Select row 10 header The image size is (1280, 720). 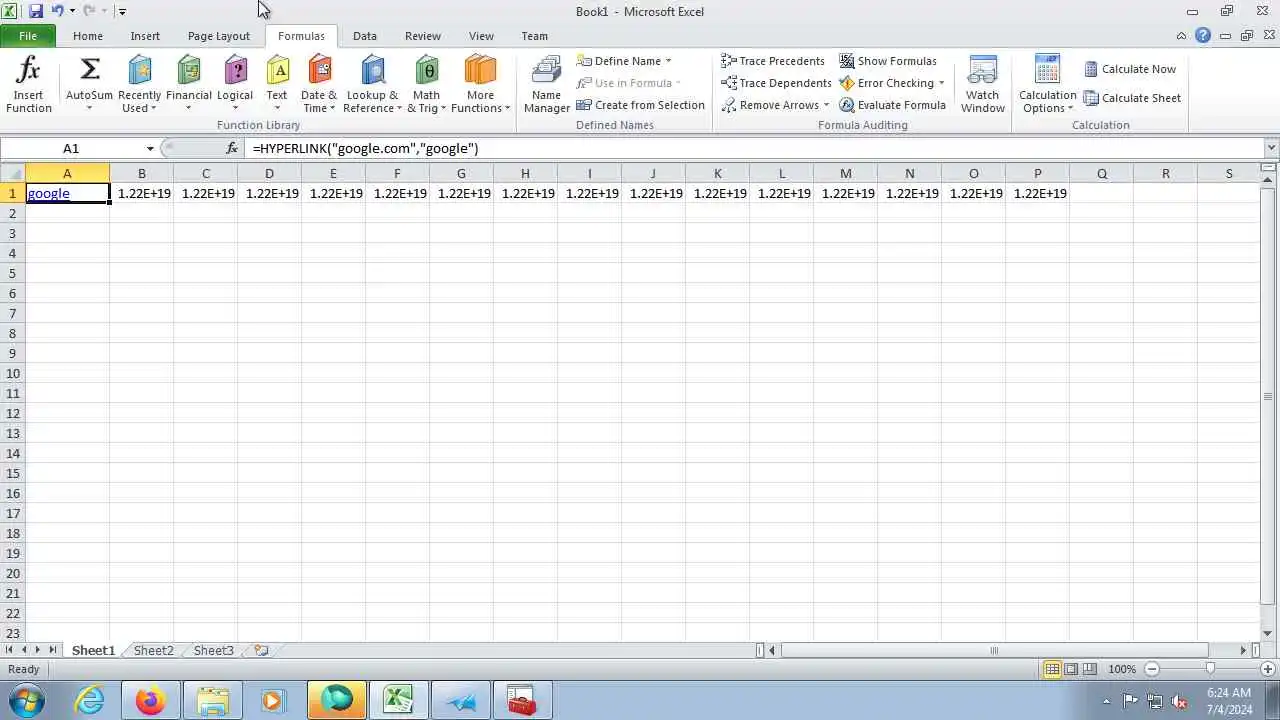[13, 373]
